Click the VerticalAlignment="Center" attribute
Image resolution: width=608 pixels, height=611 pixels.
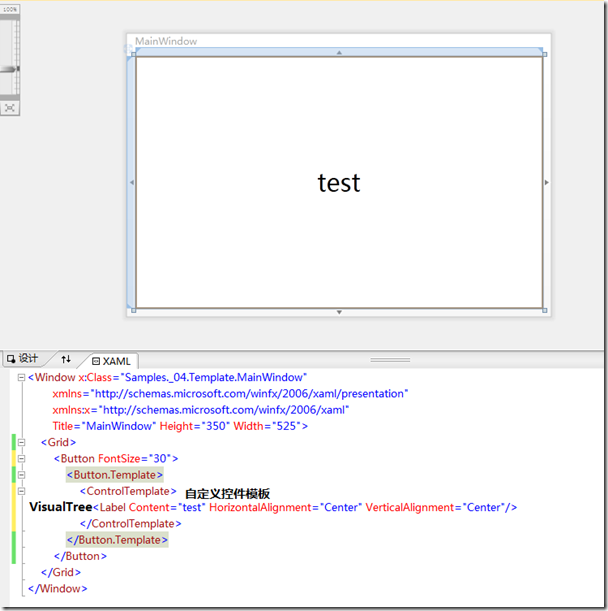435,507
